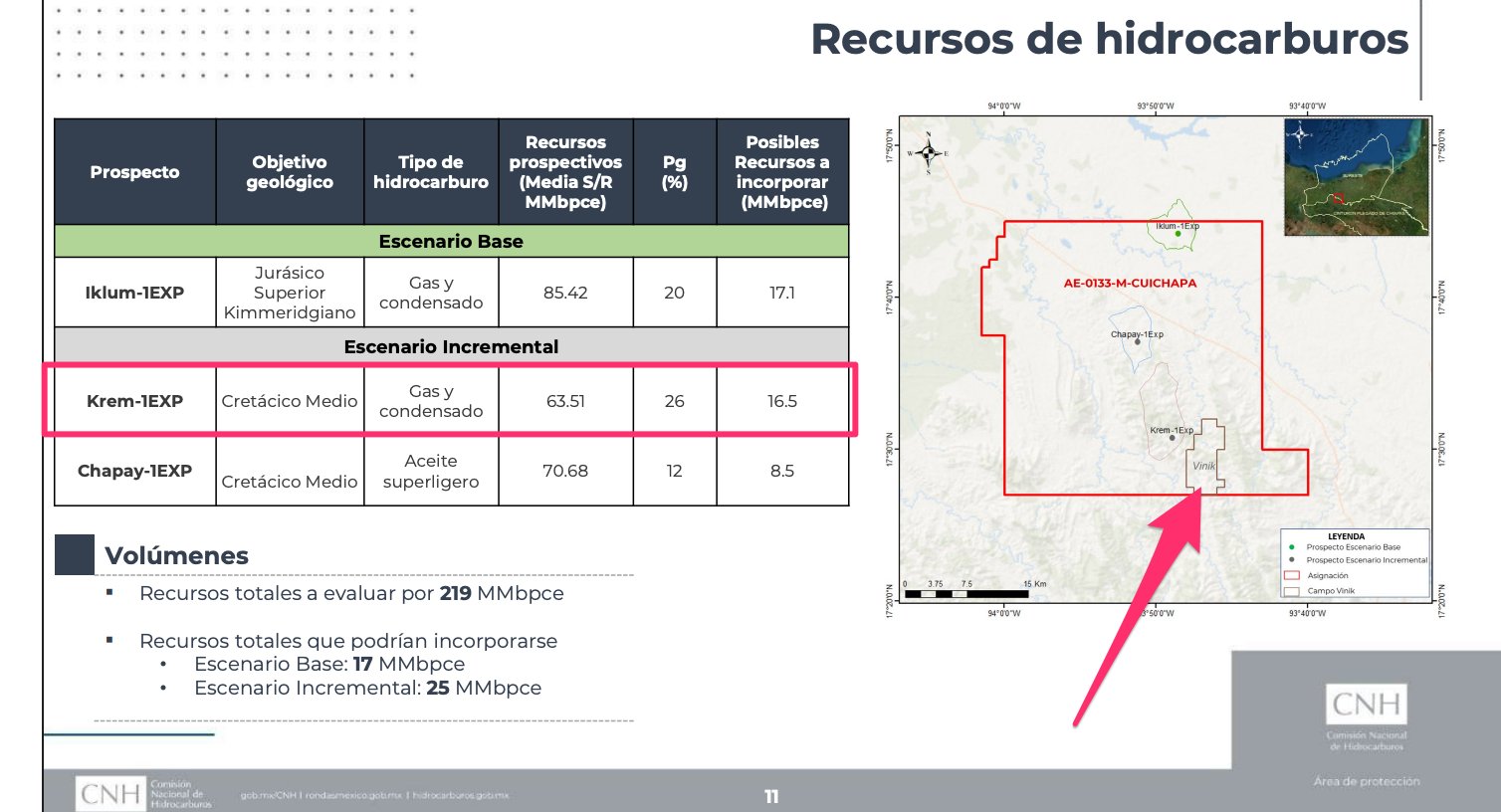Click the Iklum-1Exp green prospect marker
Viewport: 1501px width, 812px height.
(x=1178, y=234)
